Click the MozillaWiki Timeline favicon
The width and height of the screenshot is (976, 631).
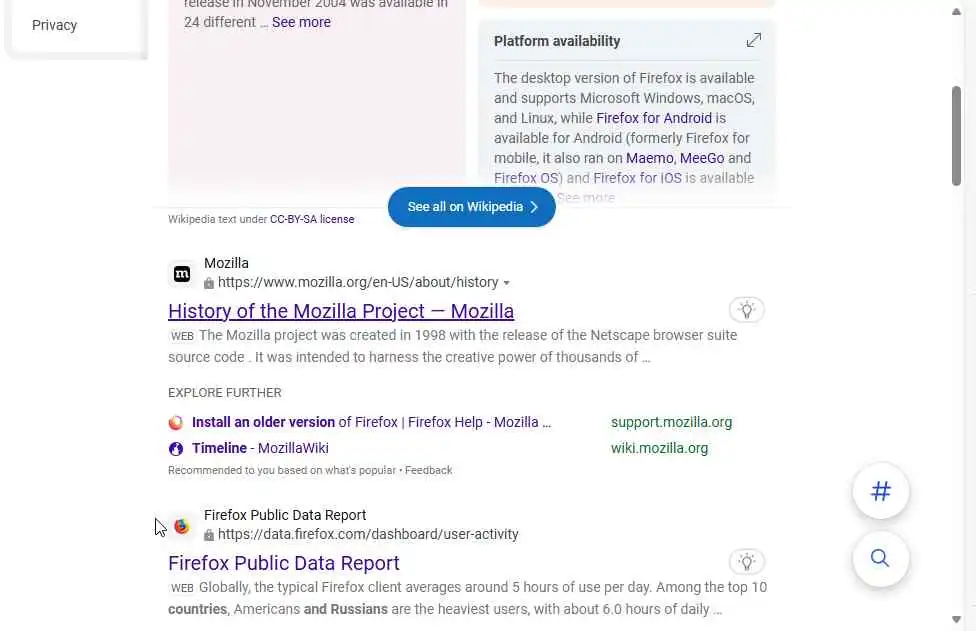coord(176,449)
